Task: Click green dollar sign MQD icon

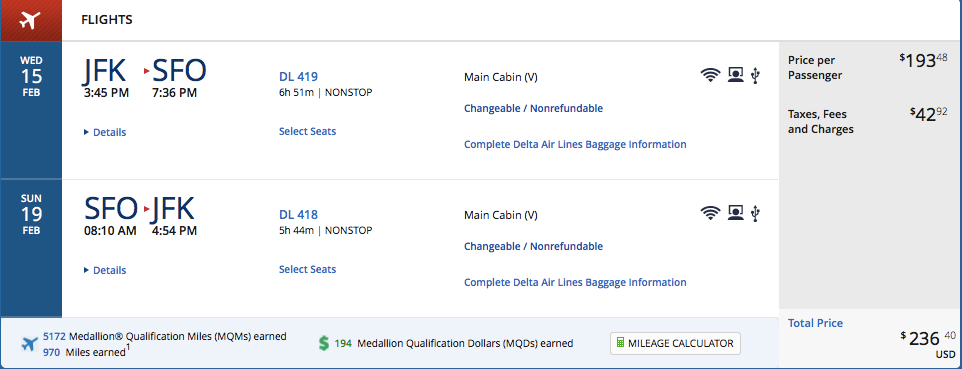Action: [324, 343]
